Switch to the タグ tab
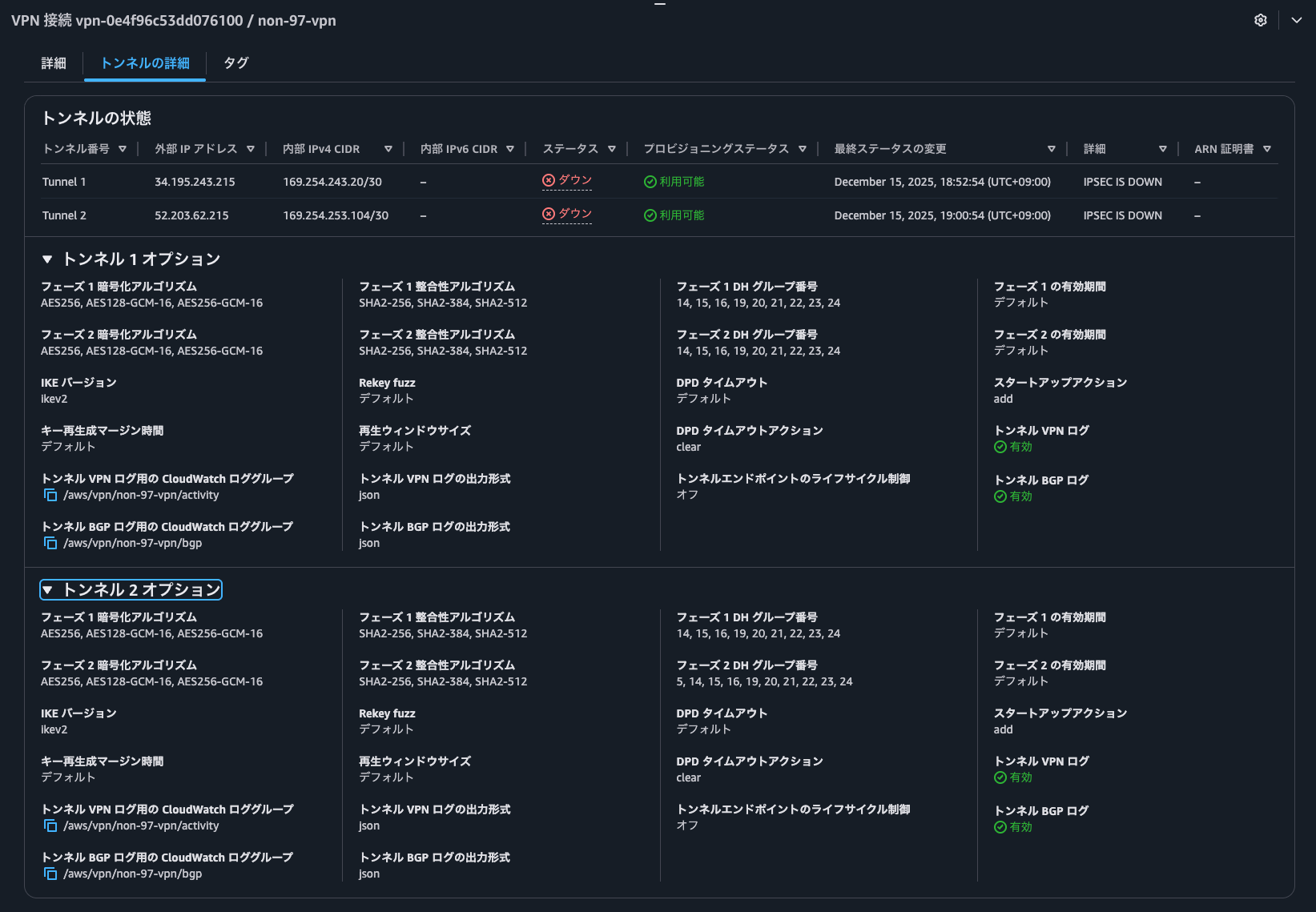Screen dimensions: 1316x912 [235, 63]
